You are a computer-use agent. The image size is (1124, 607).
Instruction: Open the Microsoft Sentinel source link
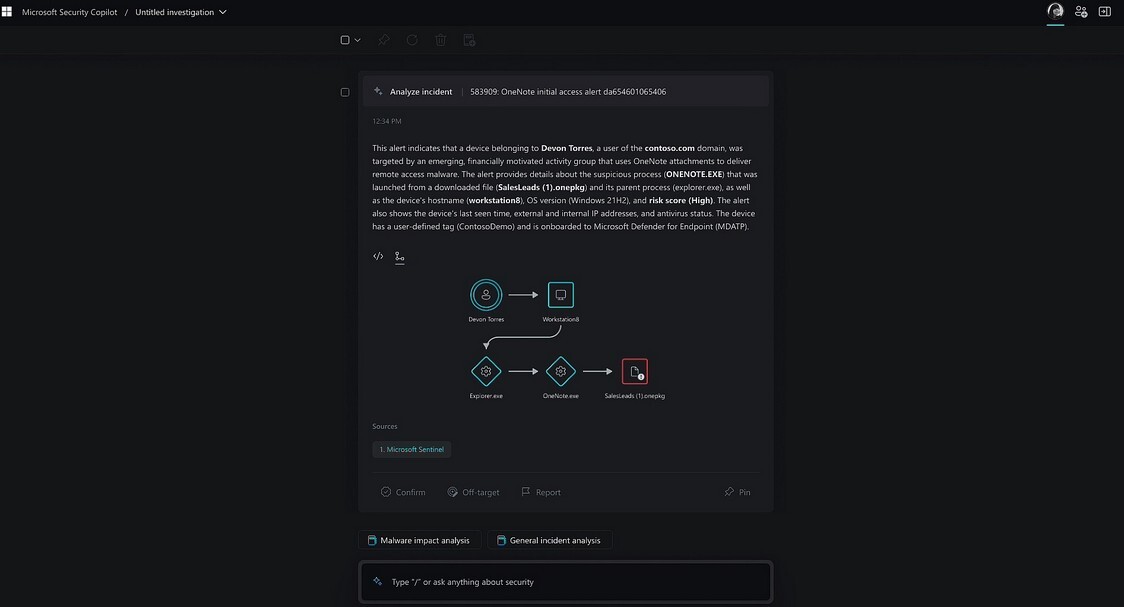412,450
